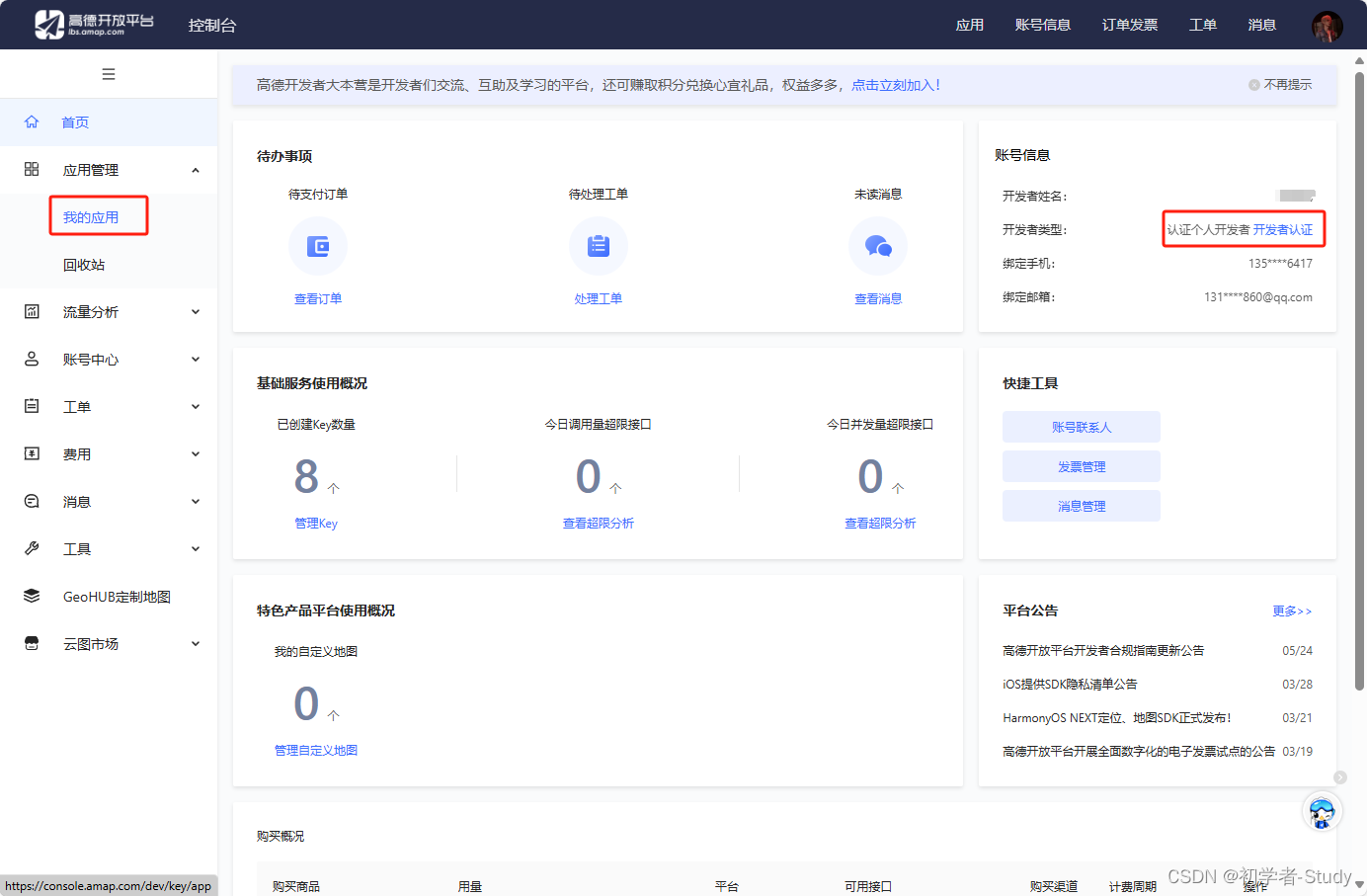1367x896 pixels.
Task: Click the 处理工单 link
Action: tap(599, 298)
